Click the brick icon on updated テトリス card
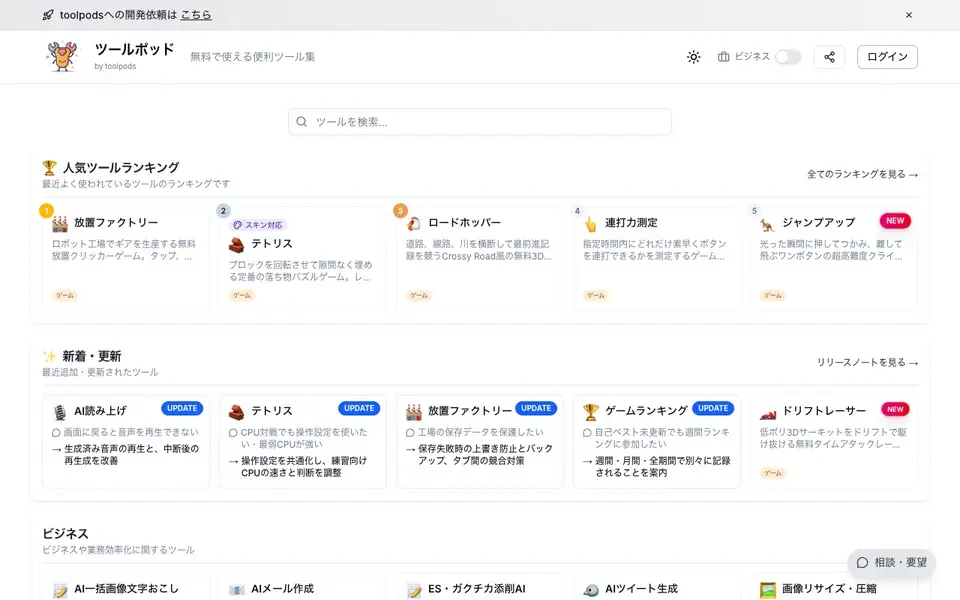 click(237, 412)
